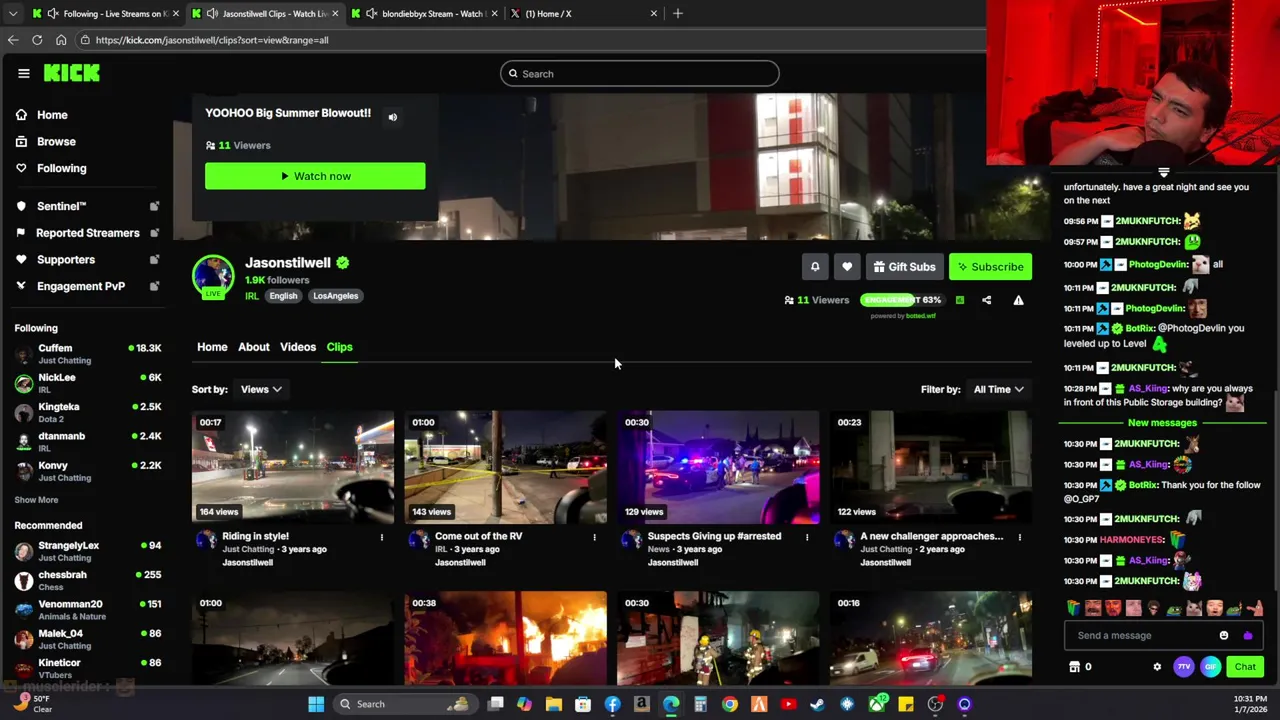Toggle the Engagement PvP sidebar switch
The height and width of the screenshot is (720, 1280).
154,286
